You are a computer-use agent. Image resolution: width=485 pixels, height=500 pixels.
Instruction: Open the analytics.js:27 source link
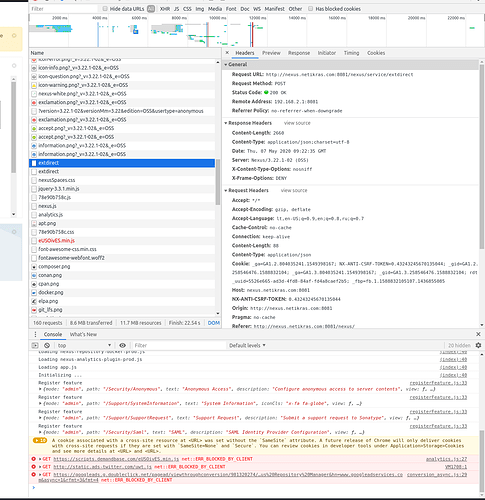coord(446,459)
